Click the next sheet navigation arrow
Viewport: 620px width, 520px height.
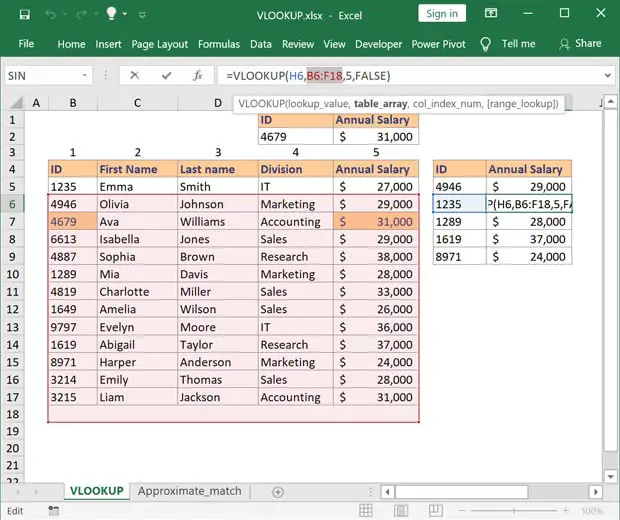coord(36,492)
